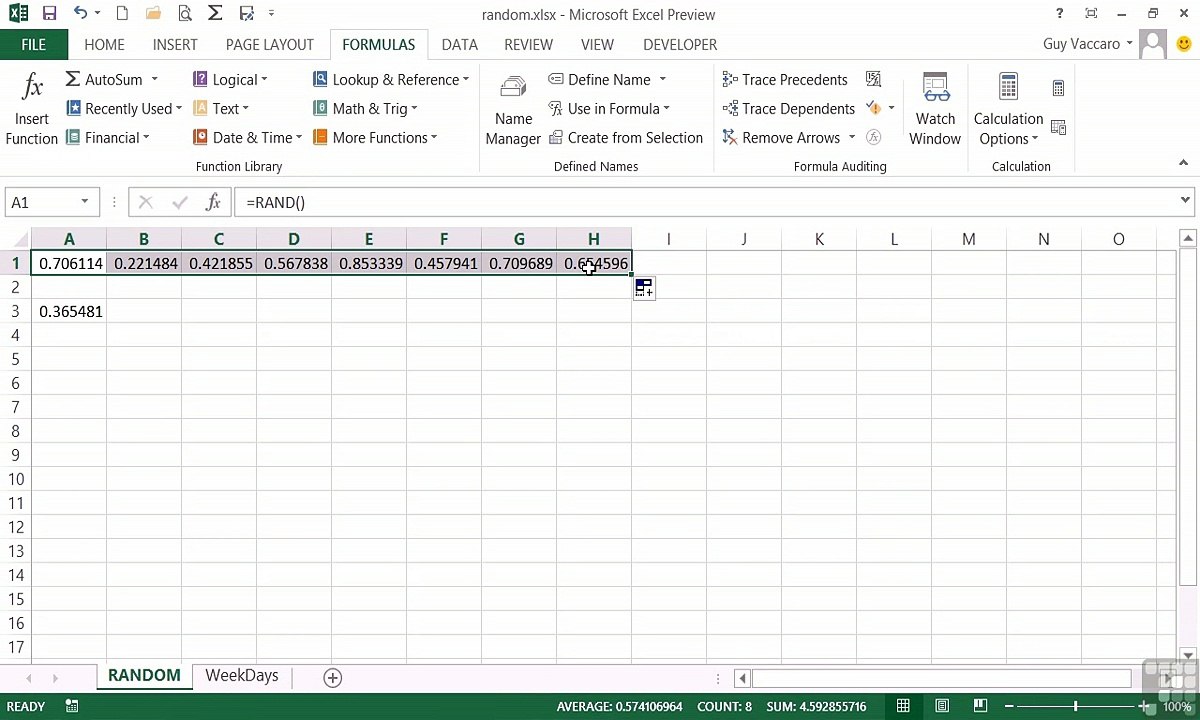Open the More Functions menu
1200x720 pixels.
(375, 137)
